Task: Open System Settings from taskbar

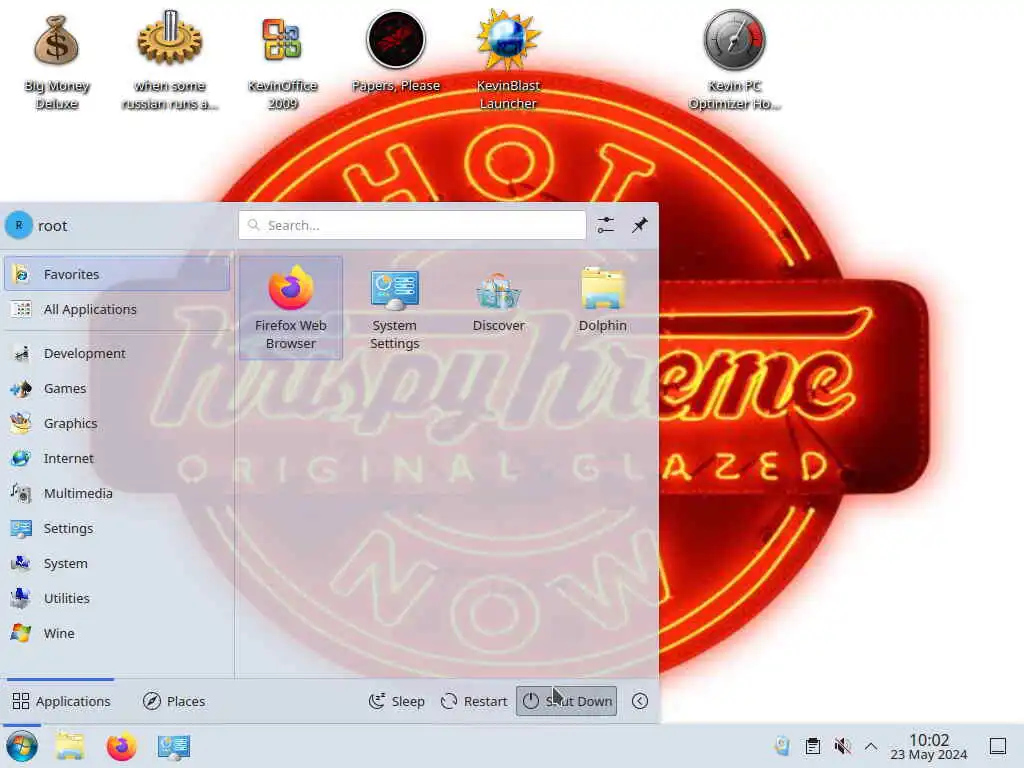Action: (174, 746)
